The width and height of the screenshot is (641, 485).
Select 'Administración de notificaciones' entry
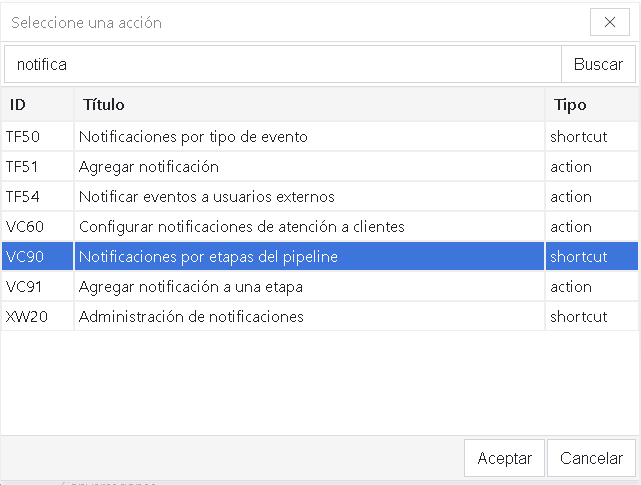click(191, 317)
